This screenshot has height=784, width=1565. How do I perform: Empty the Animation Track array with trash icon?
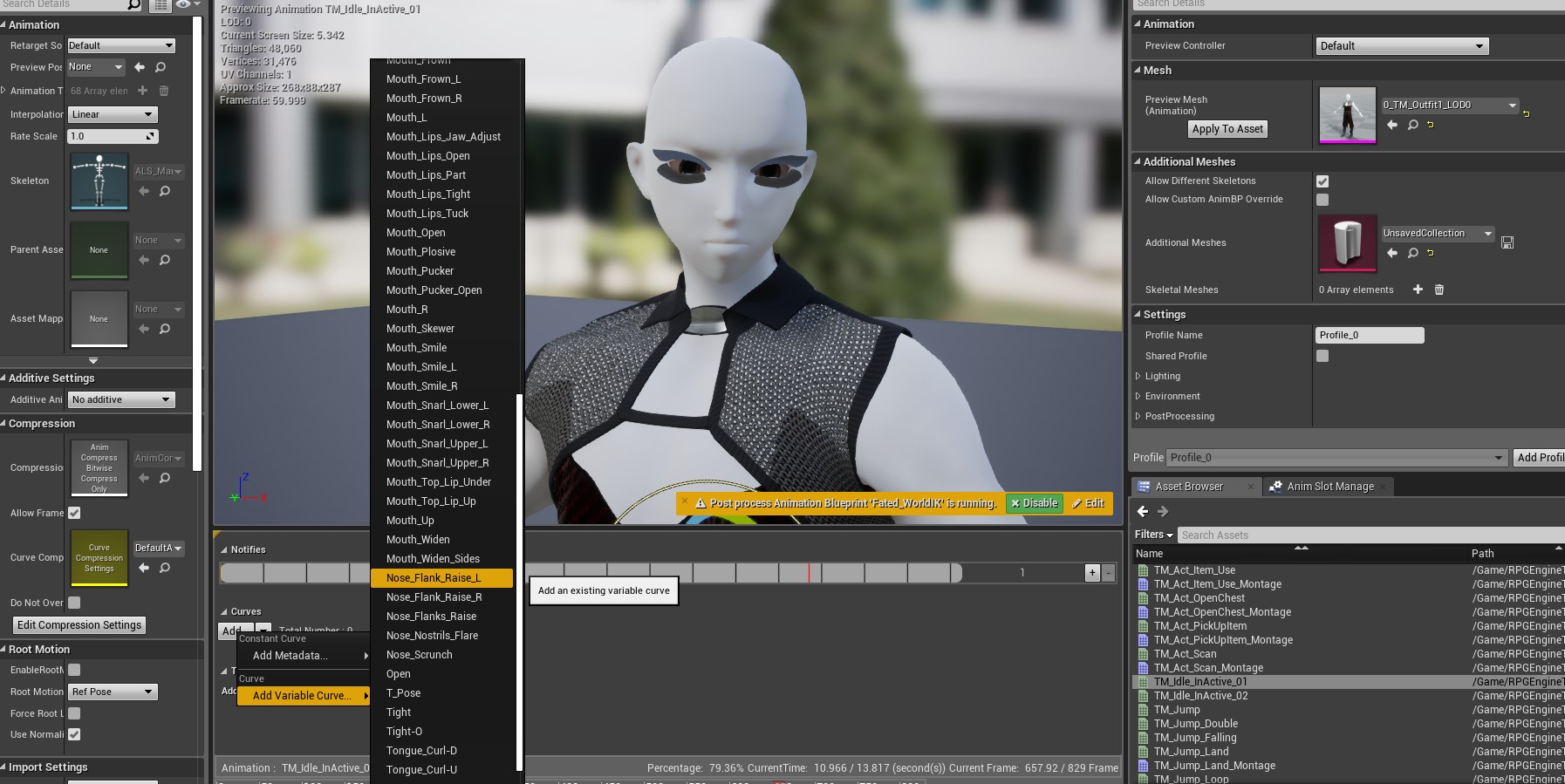pyautogui.click(x=164, y=91)
